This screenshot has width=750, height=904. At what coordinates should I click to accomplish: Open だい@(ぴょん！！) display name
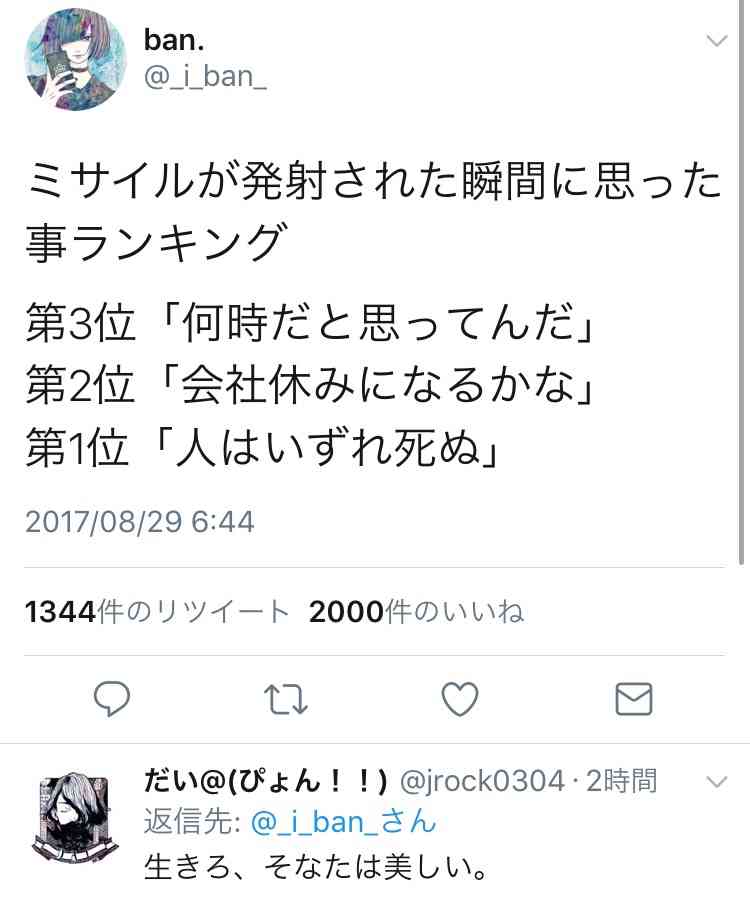pos(266,782)
